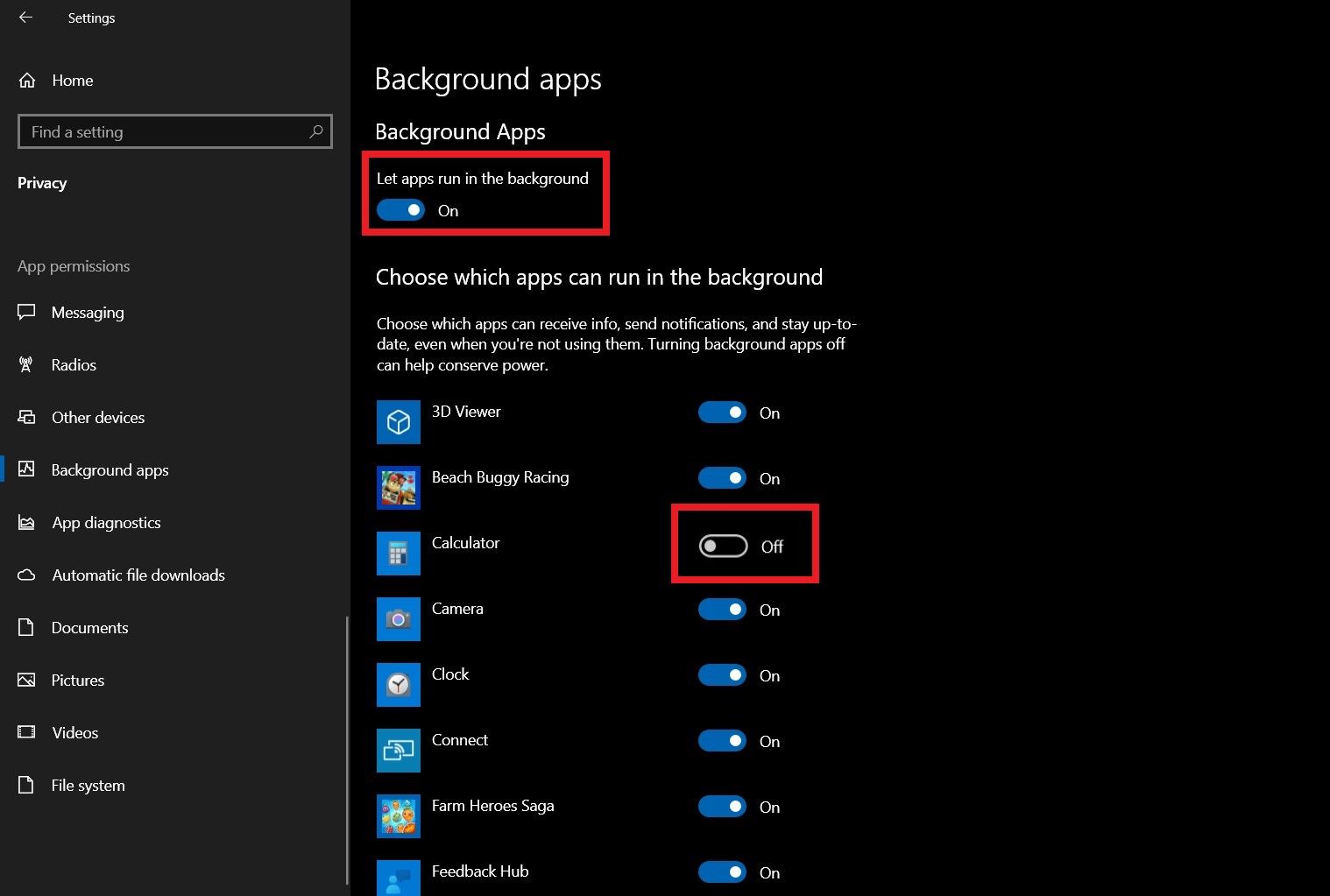Image resolution: width=1330 pixels, height=896 pixels.
Task: Go to Automatic file downloads
Action: pos(138,575)
